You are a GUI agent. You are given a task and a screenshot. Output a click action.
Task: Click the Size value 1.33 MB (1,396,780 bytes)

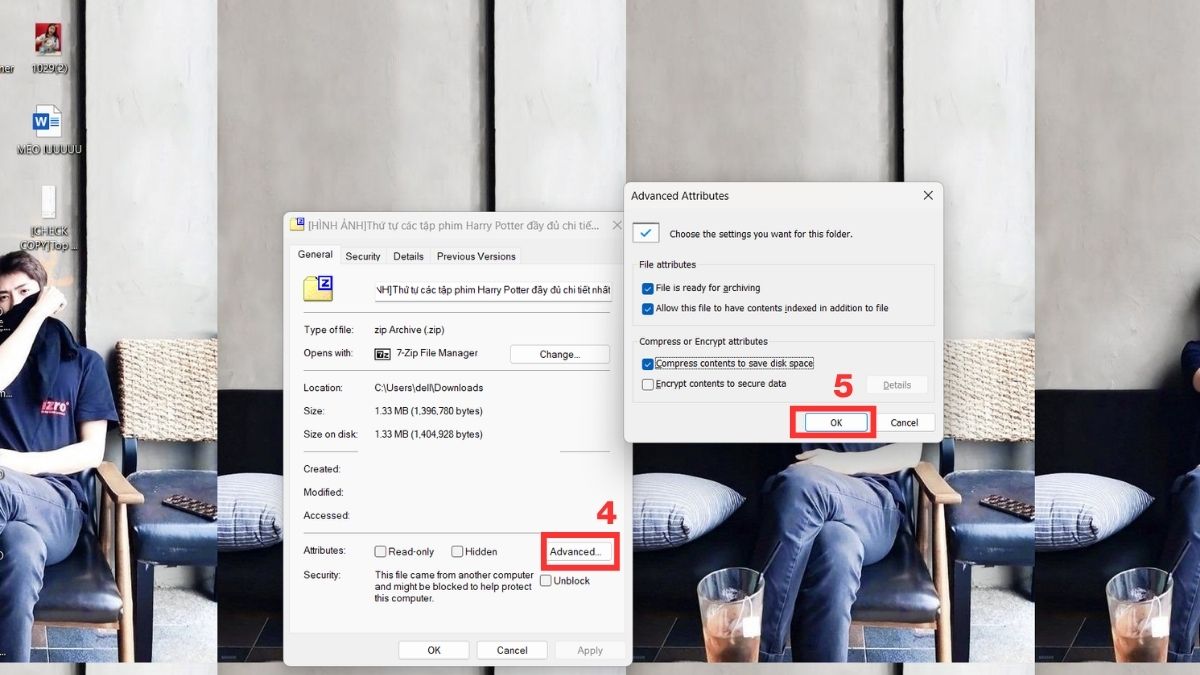tap(428, 411)
